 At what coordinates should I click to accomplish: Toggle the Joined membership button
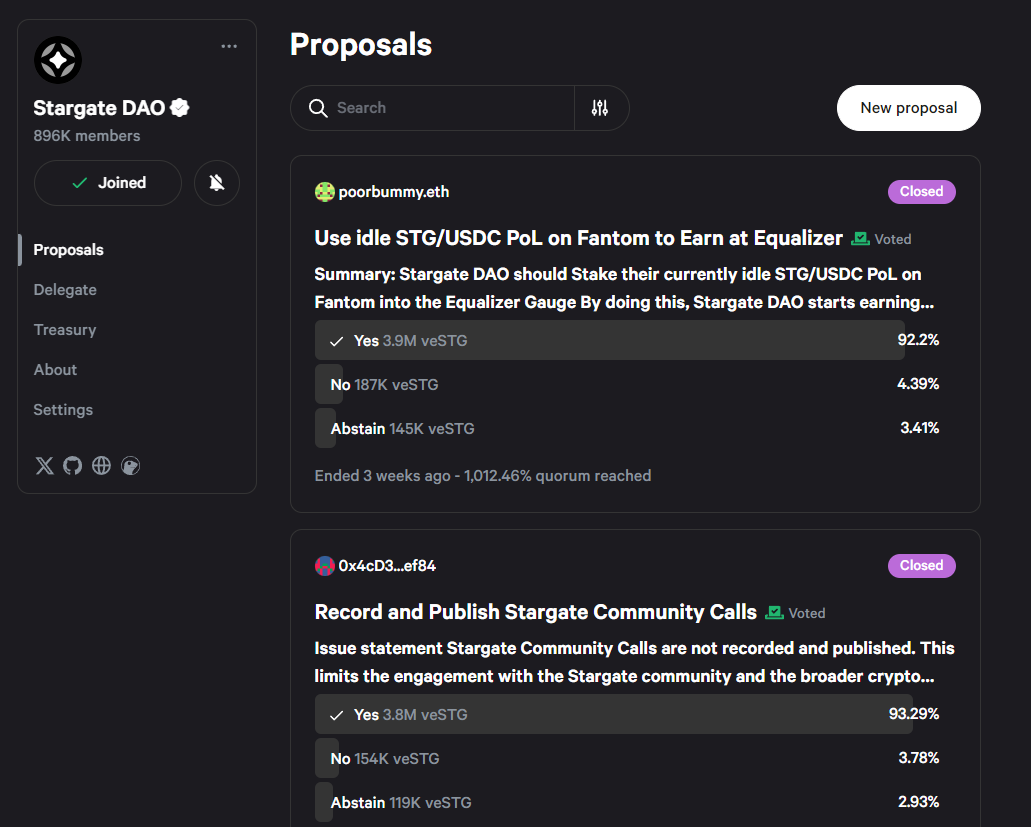pyautogui.click(x=108, y=183)
